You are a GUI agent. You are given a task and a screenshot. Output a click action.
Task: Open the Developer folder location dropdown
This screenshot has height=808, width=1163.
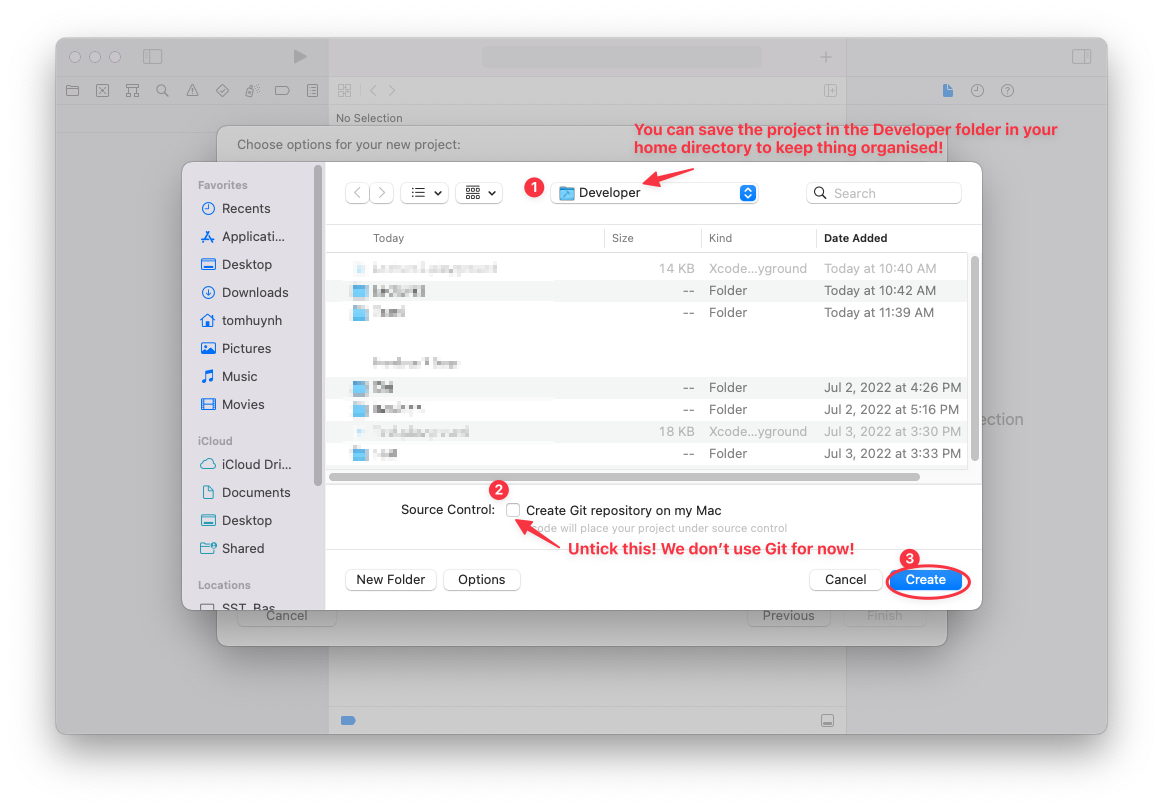coord(654,192)
